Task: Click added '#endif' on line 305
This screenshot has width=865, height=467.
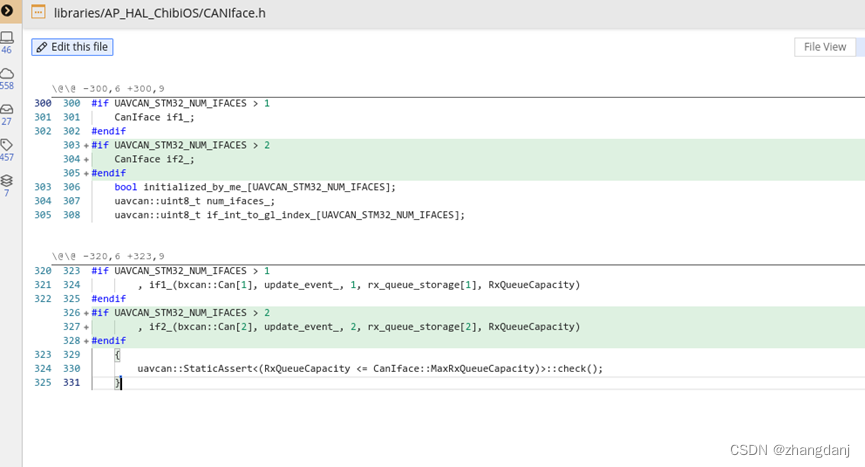Action: (x=109, y=173)
